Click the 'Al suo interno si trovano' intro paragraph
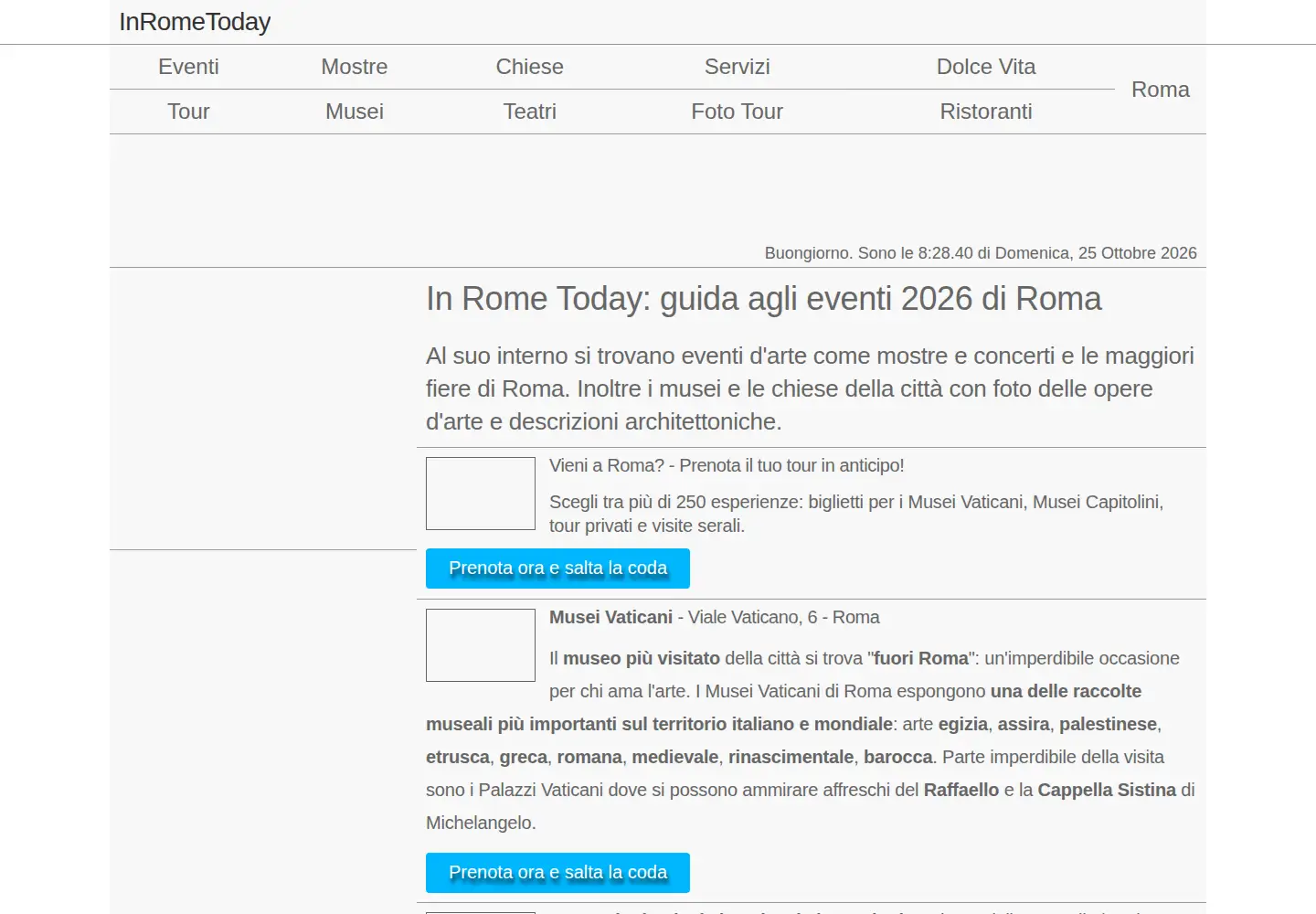This screenshot has height=914, width=1316. pos(810,388)
